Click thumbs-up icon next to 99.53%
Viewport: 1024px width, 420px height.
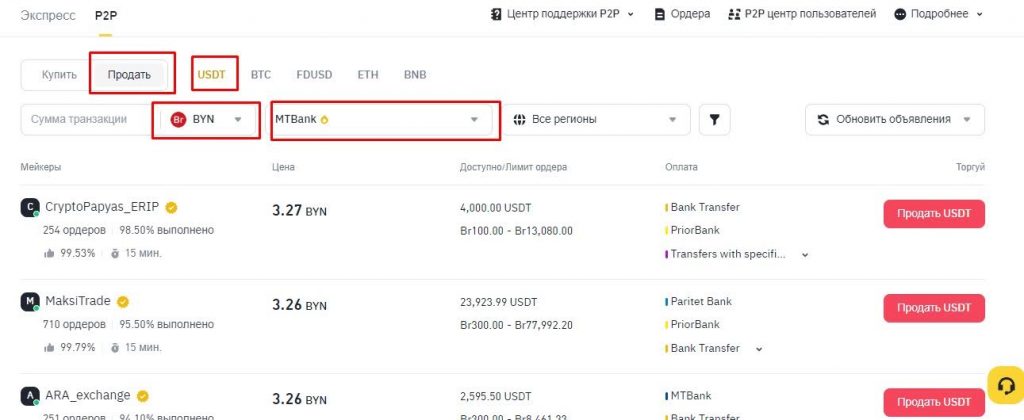48,253
